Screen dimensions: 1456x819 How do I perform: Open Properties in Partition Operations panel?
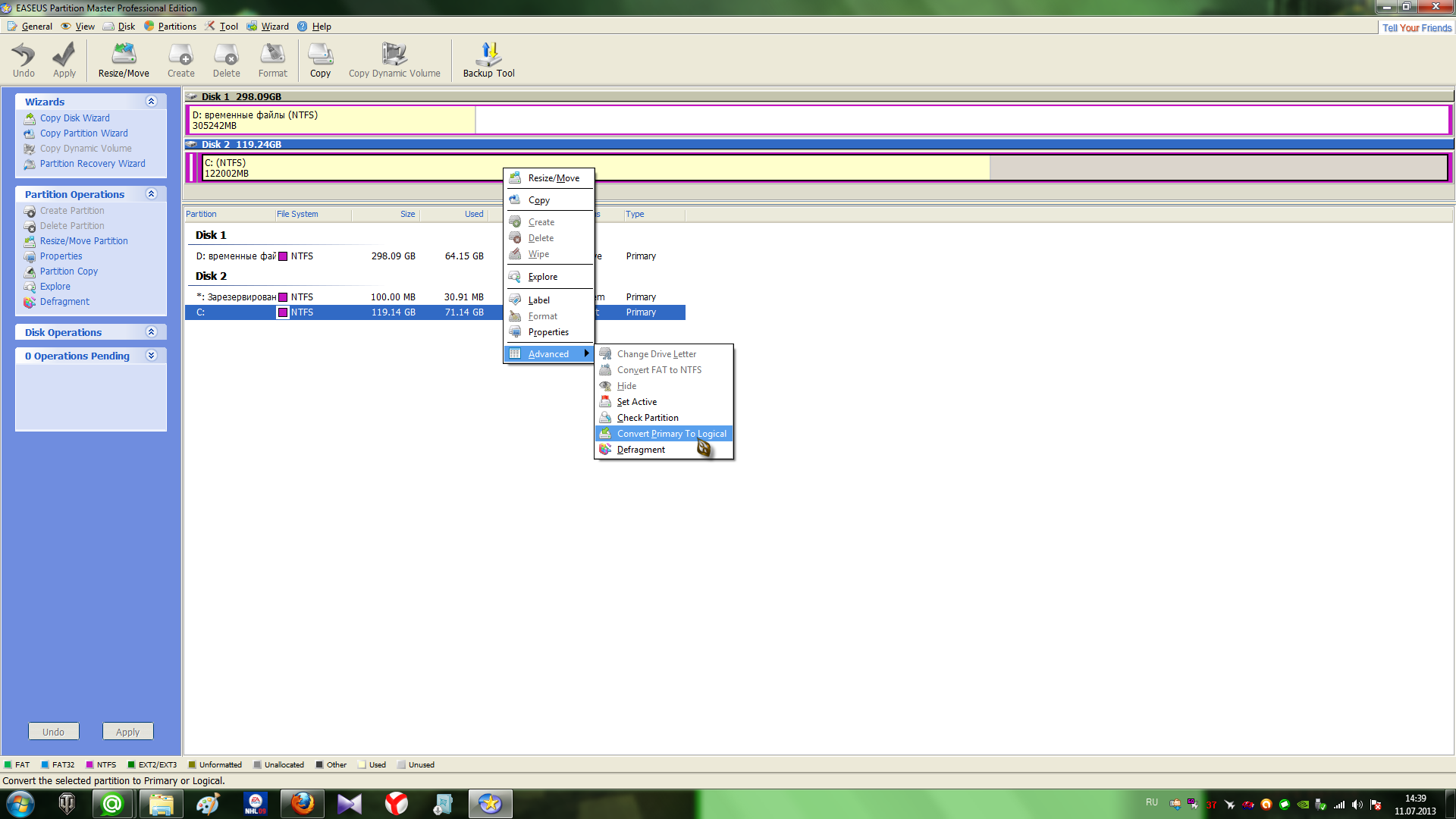pos(61,256)
